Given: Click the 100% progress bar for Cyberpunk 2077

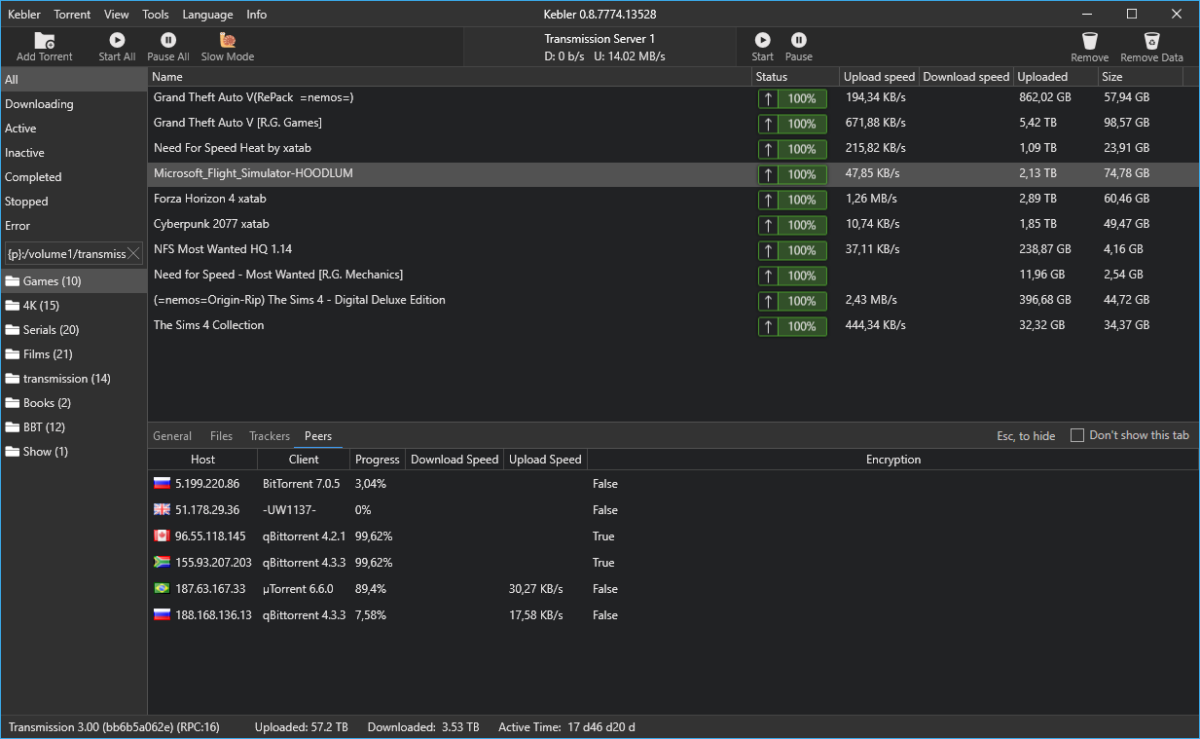Looking at the screenshot, I should click(x=792, y=225).
